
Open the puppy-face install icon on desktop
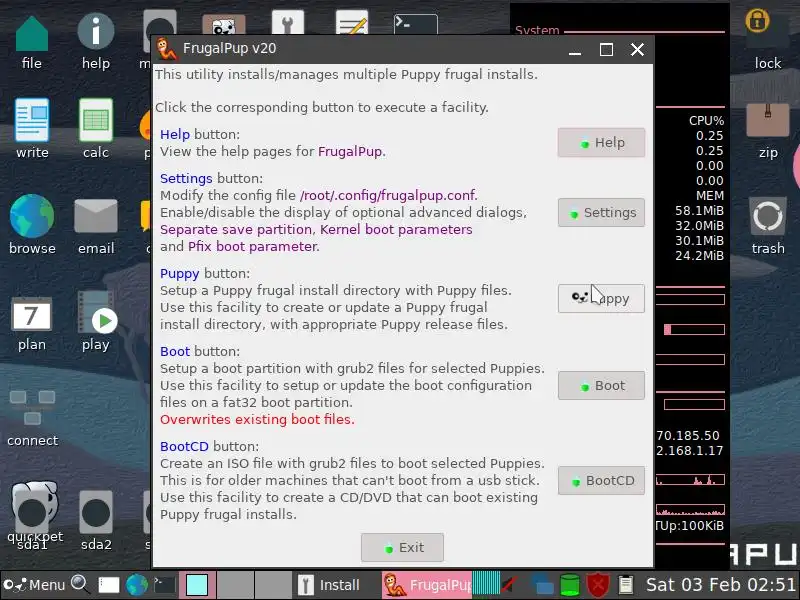[223, 24]
